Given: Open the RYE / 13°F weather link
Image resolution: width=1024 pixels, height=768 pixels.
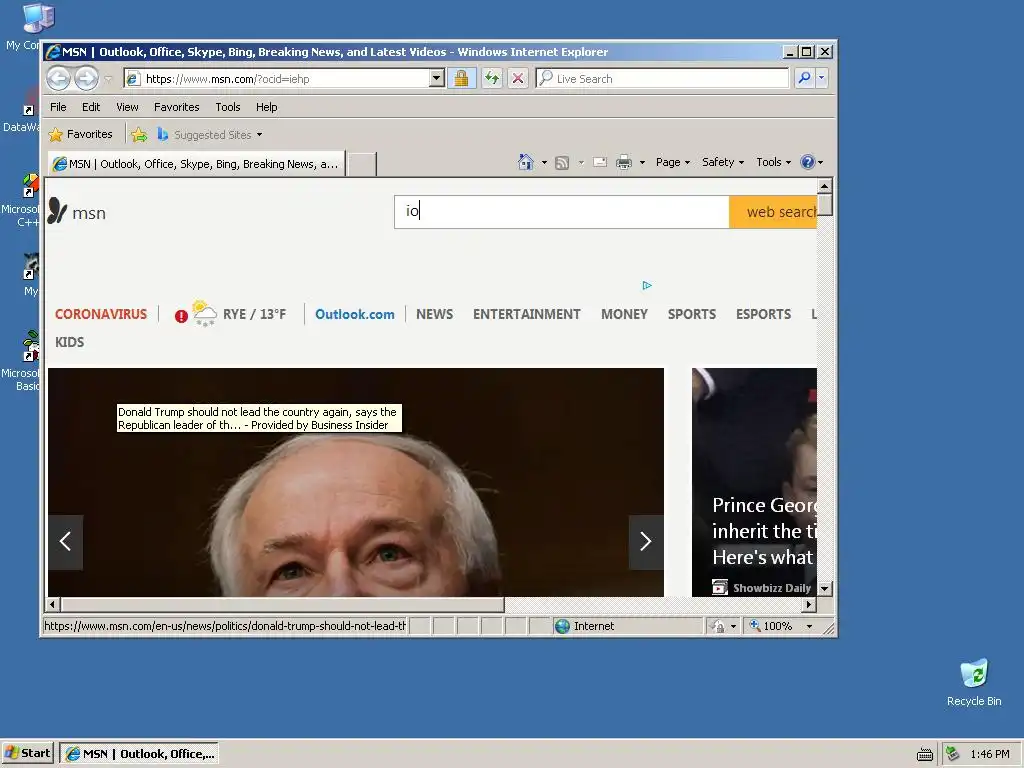Looking at the screenshot, I should [254, 314].
